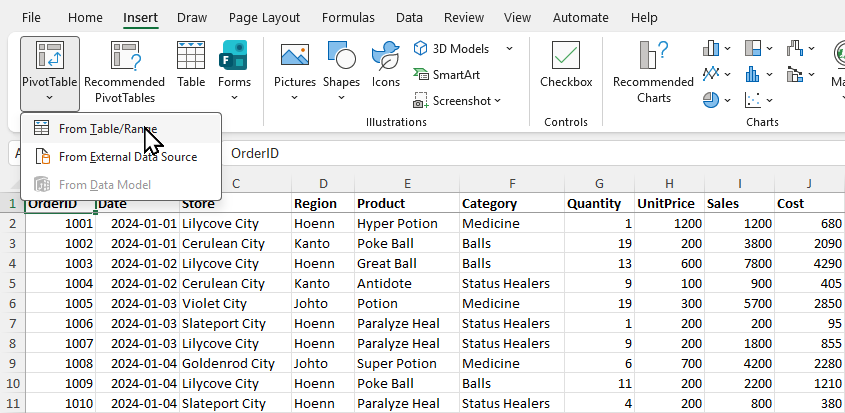Click the formula bar showing OrderID
Viewport: 845px width, 413px height.
[x=534, y=154]
